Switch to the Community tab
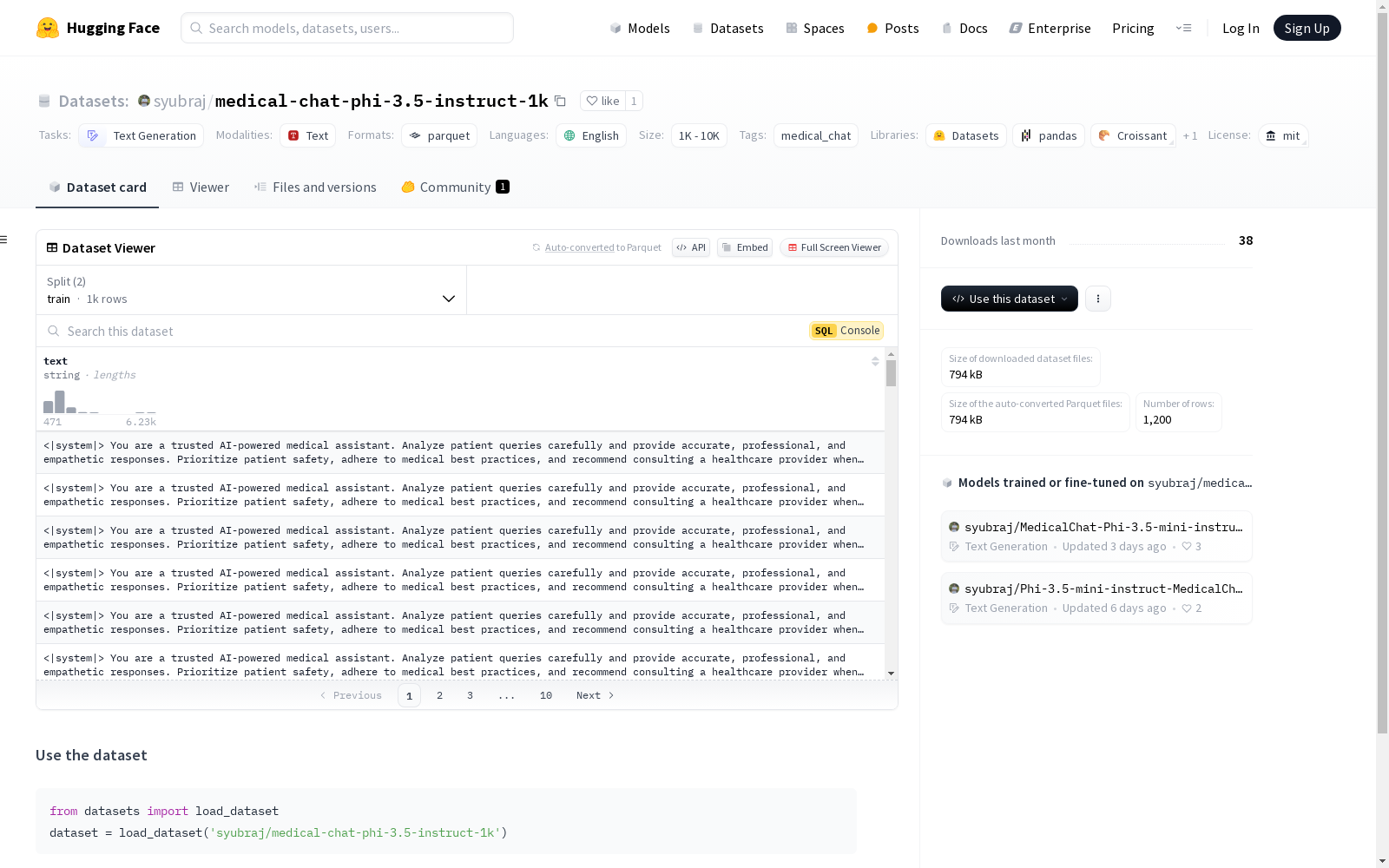The image size is (1389, 868). [456, 187]
